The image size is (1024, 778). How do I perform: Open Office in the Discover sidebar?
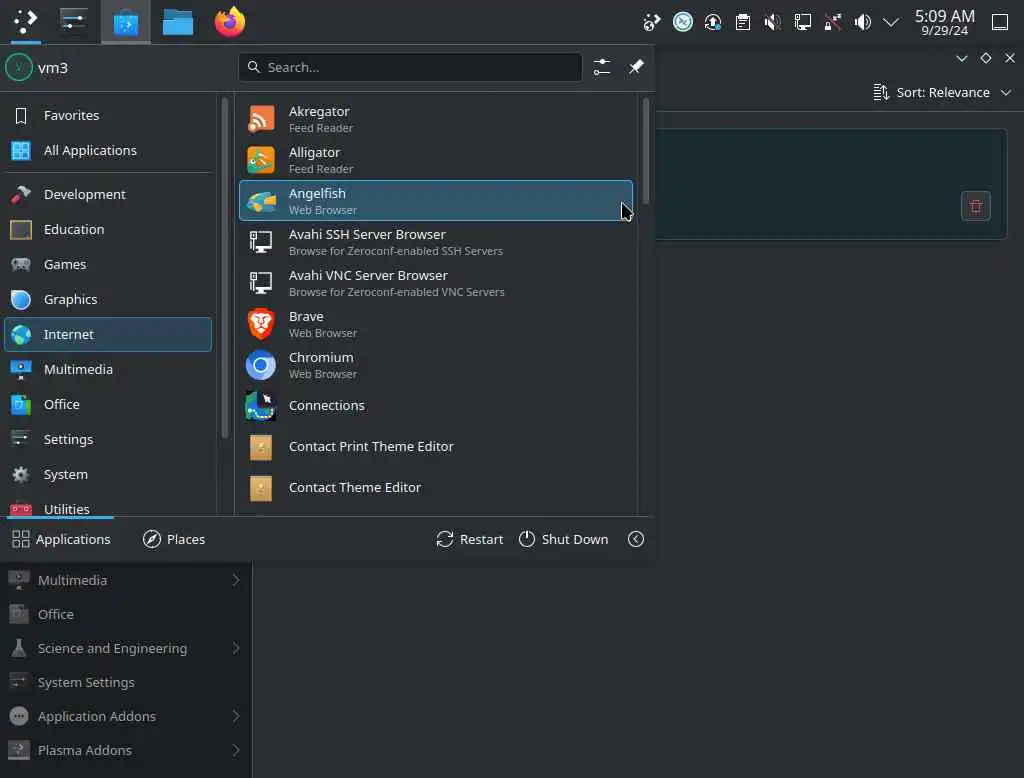point(125,614)
